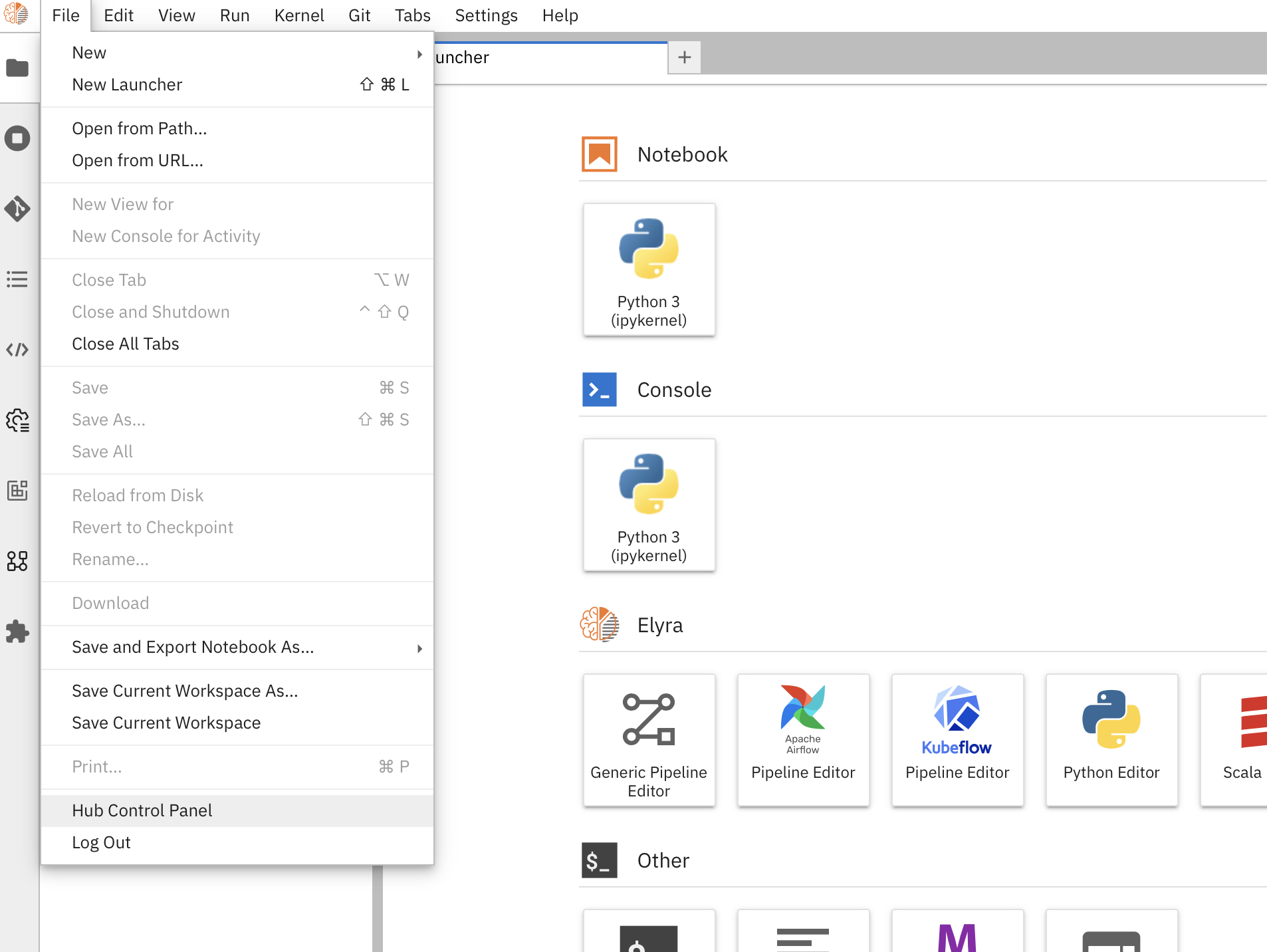The image size is (1267, 952).
Task: Launch Apache Airflow Pipeline Editor
Action: (x=803, y=739)
